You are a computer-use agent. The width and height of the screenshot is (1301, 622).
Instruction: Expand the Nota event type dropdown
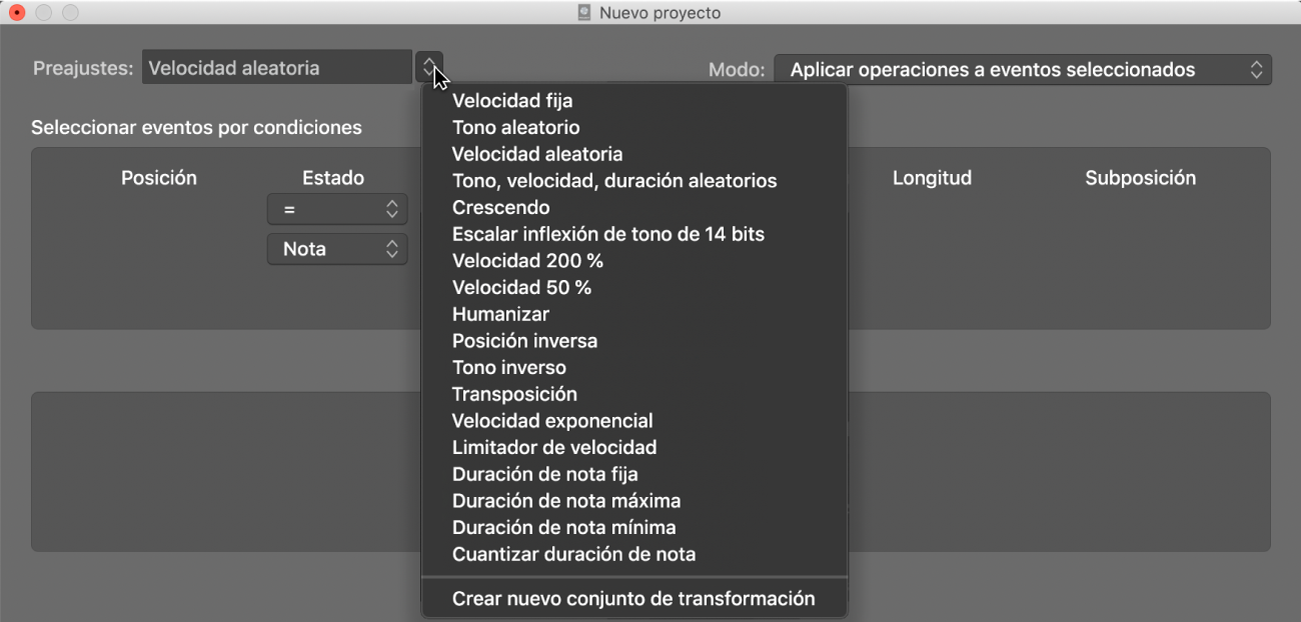337,249
